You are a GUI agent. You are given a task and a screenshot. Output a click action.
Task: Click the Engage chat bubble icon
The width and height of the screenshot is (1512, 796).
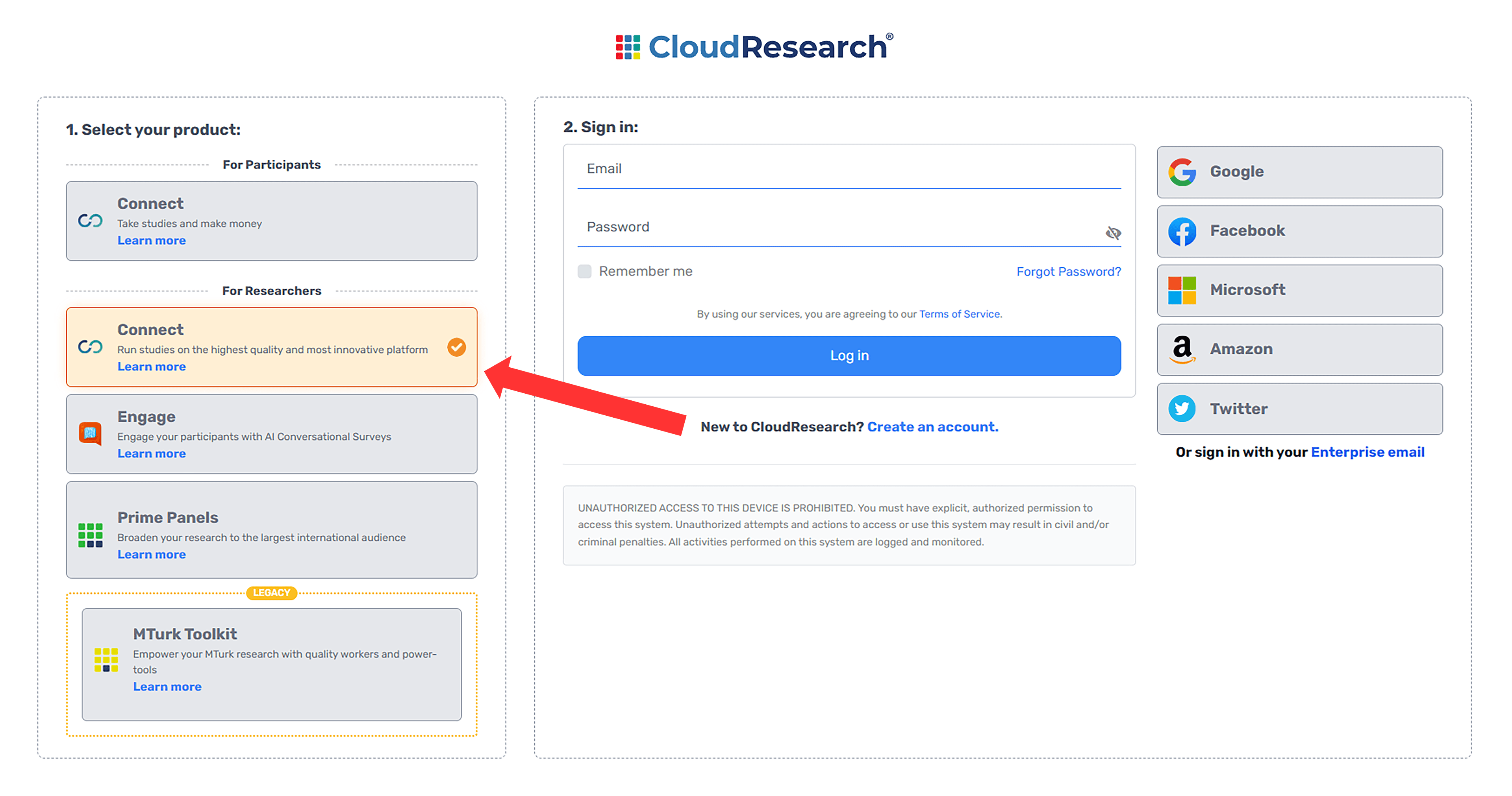click(x=91, y=434)
